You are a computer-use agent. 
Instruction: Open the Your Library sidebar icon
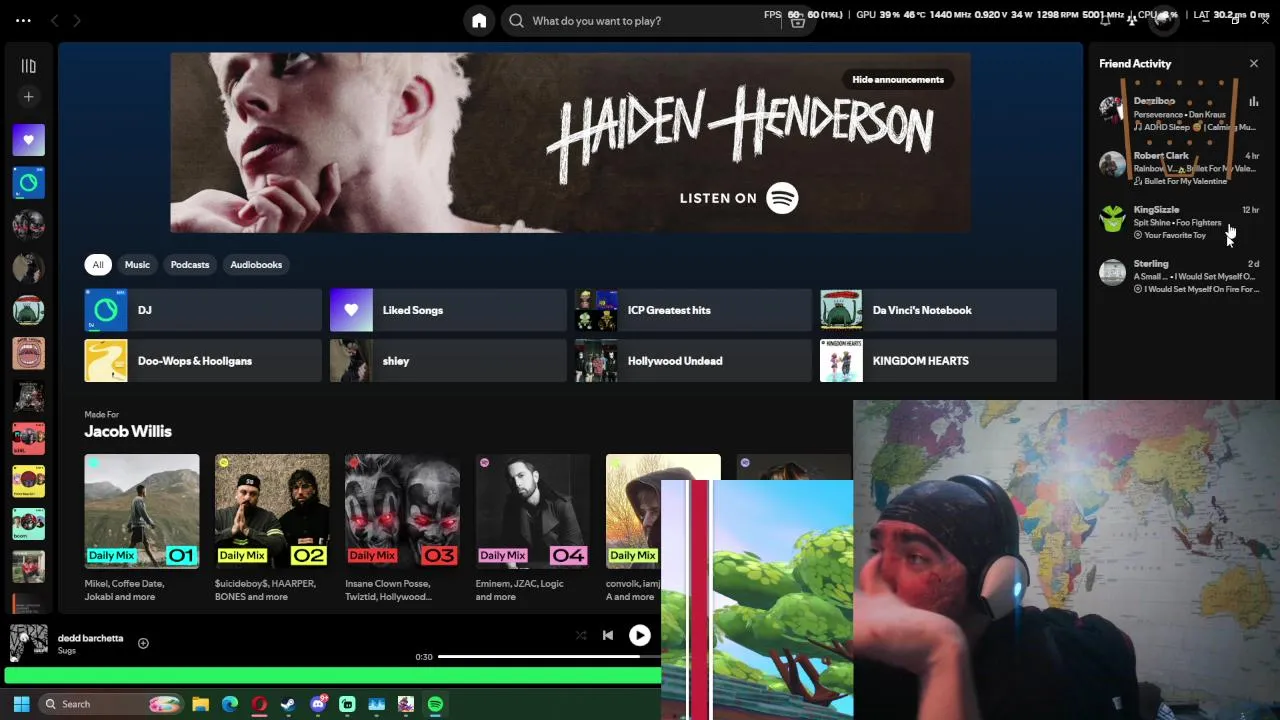point(28,66)
